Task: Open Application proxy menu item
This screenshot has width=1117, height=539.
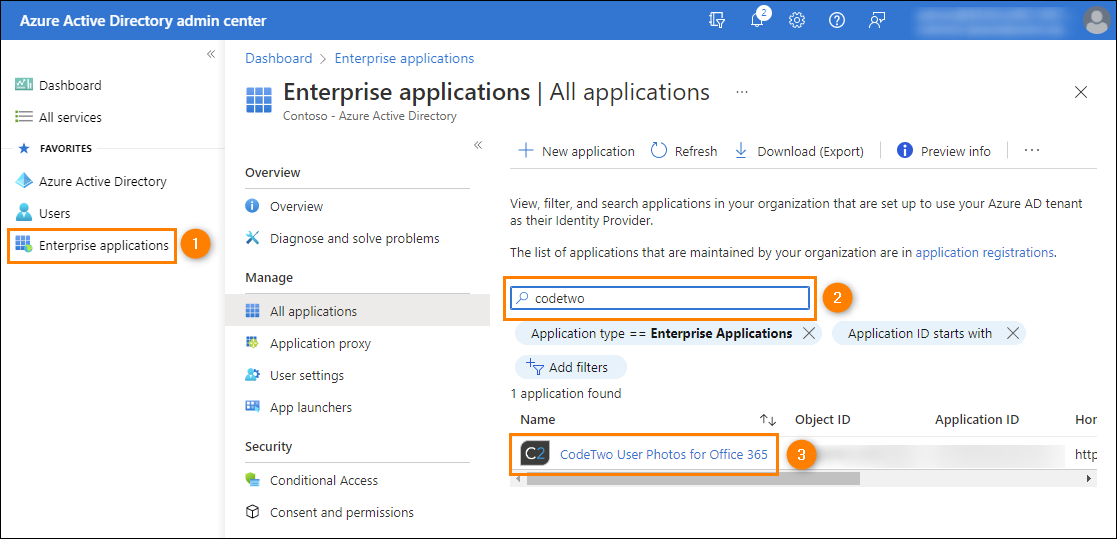Action: click(321, 343)
